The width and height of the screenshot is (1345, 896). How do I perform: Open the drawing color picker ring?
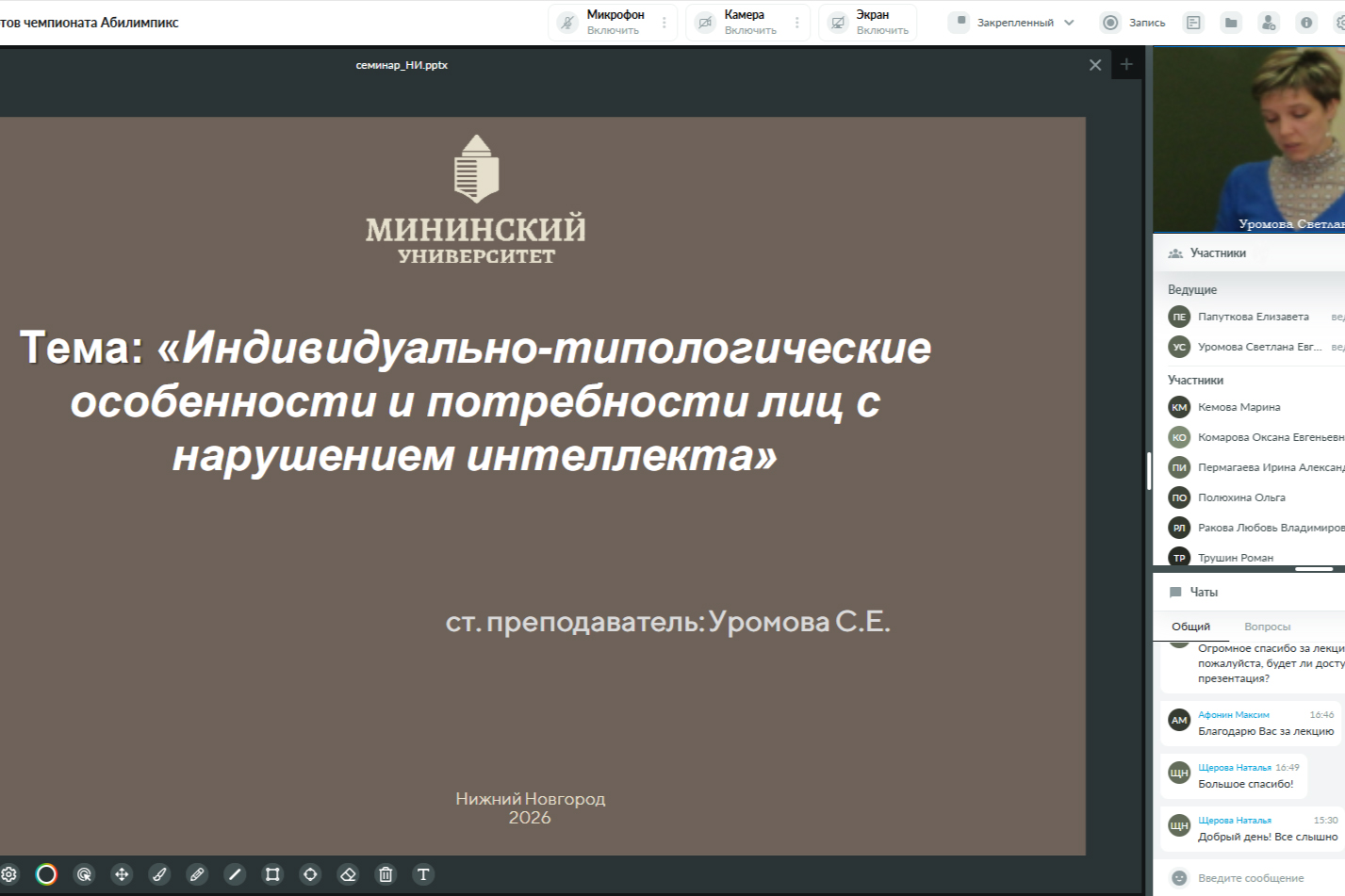coord(46,874)
